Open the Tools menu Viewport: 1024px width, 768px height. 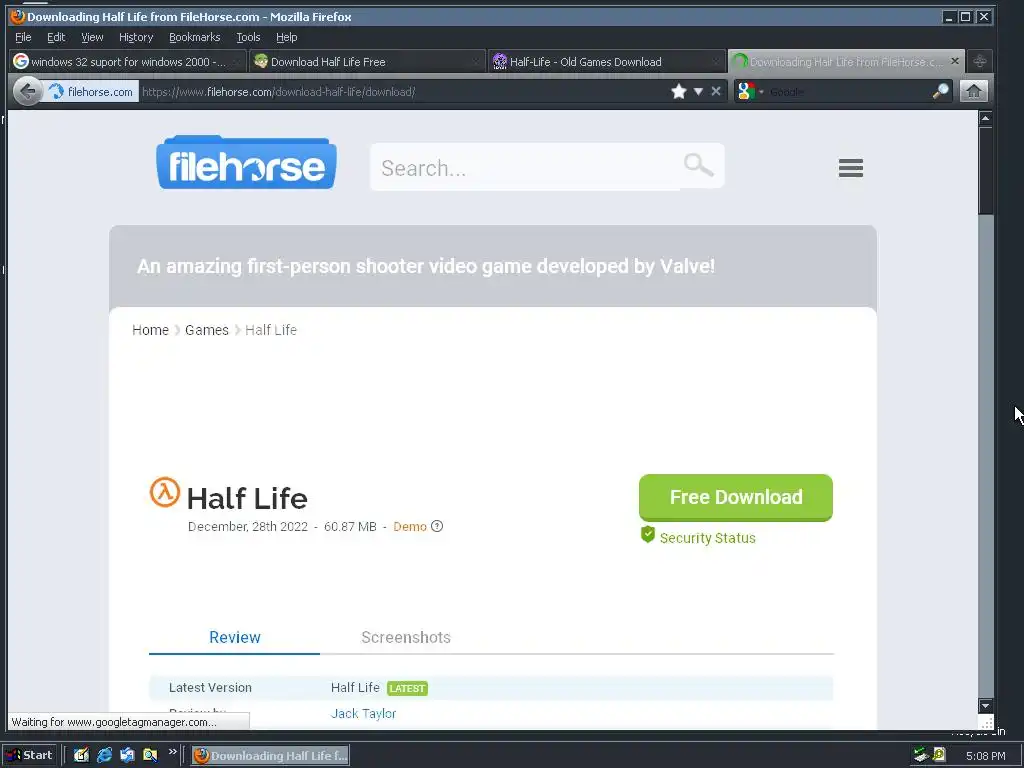[x=248, y=37]
